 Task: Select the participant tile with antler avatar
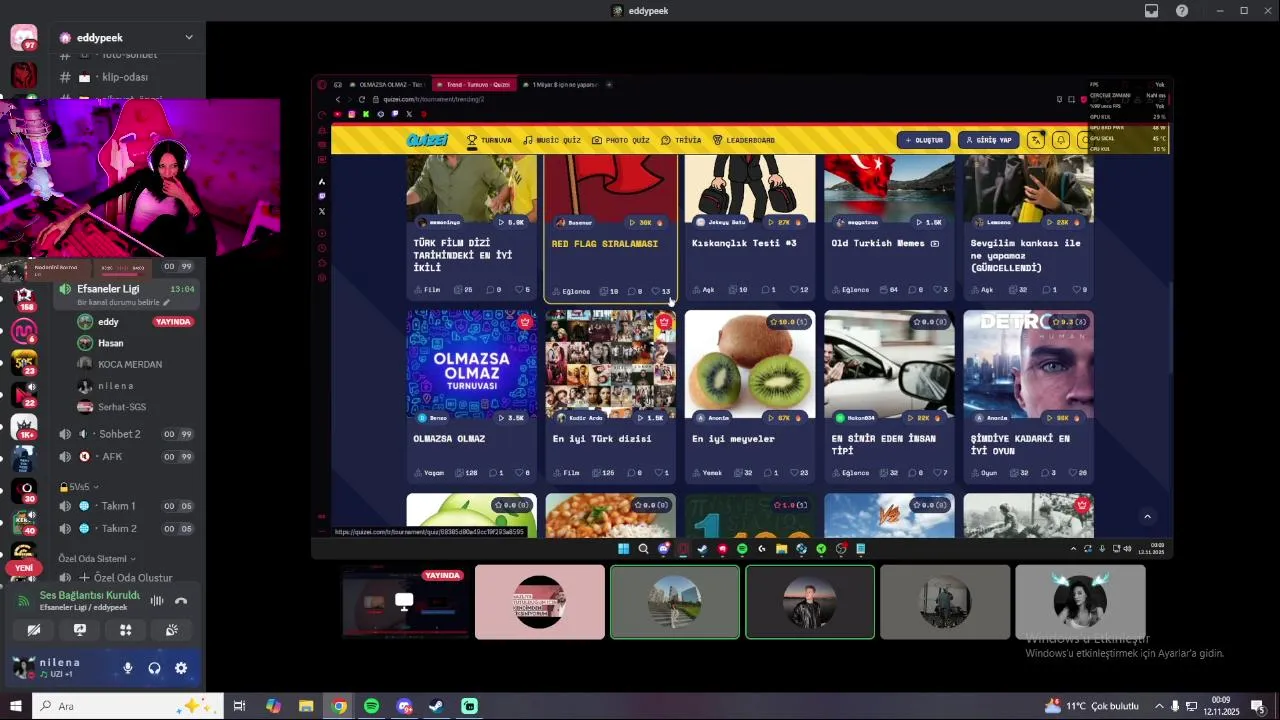pyautogui.click(x=1080, y=602)
